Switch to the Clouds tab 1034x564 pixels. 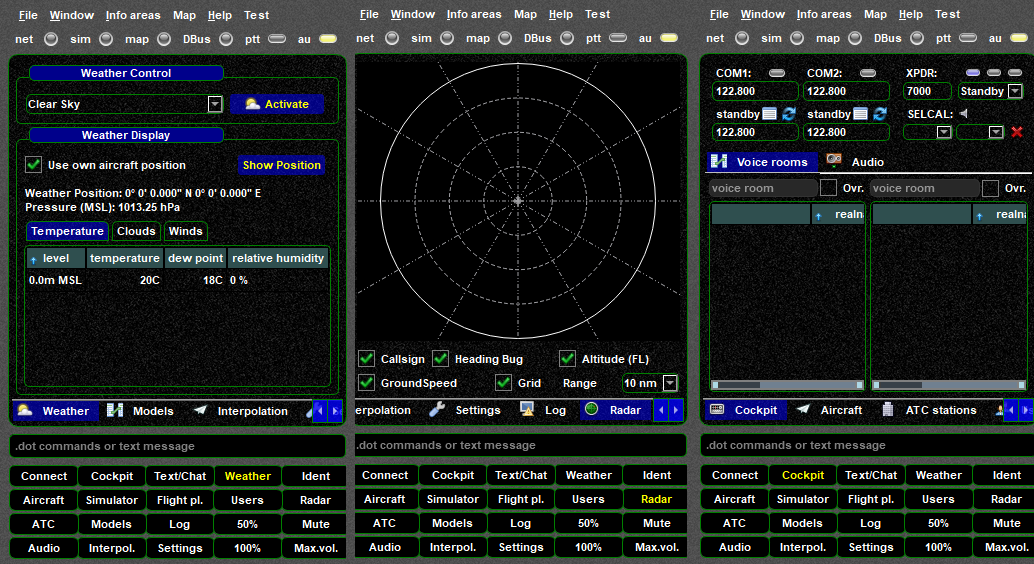coord(136,231)
